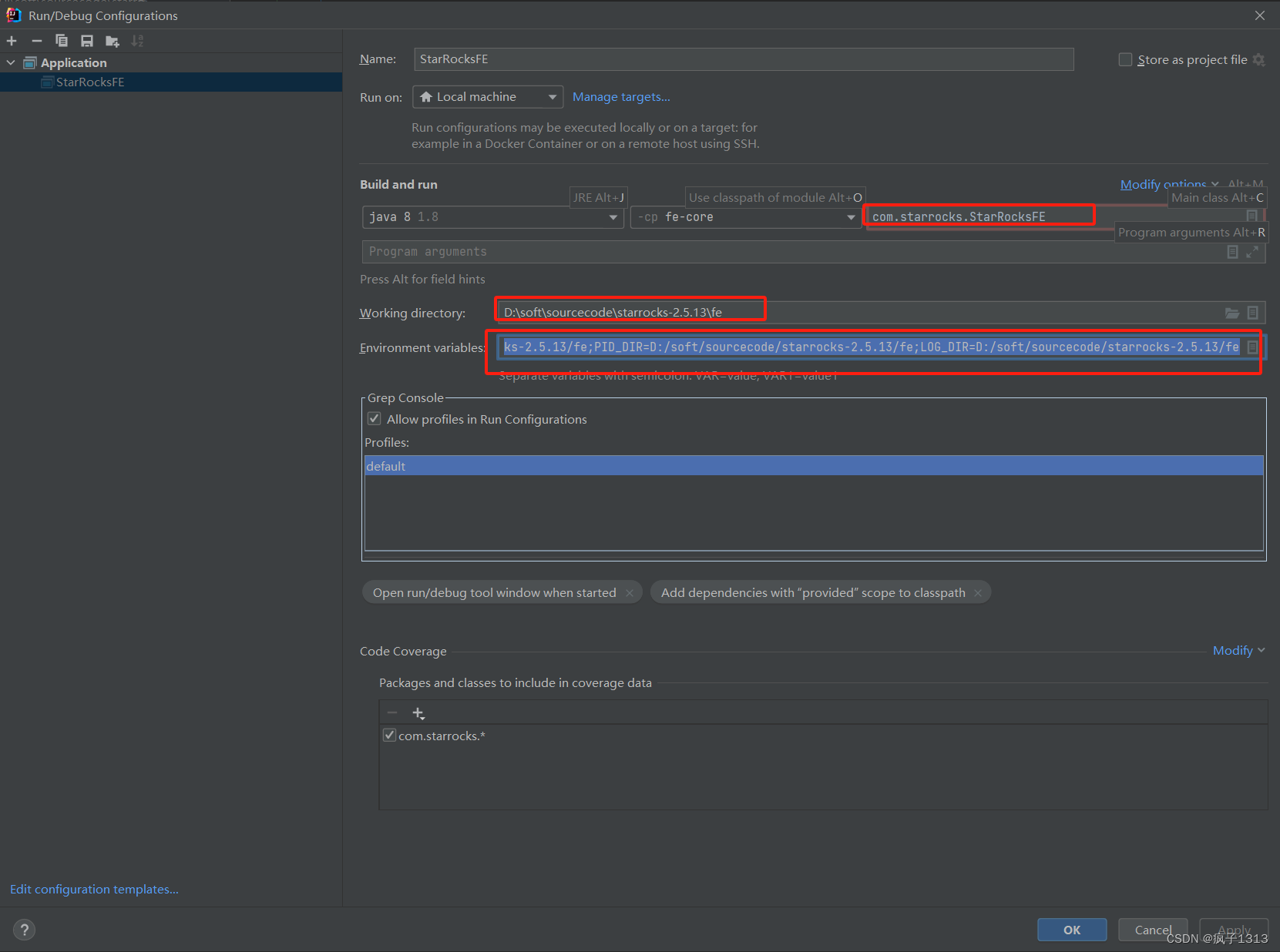Add coverage class or package

click(x=418, y=712)
